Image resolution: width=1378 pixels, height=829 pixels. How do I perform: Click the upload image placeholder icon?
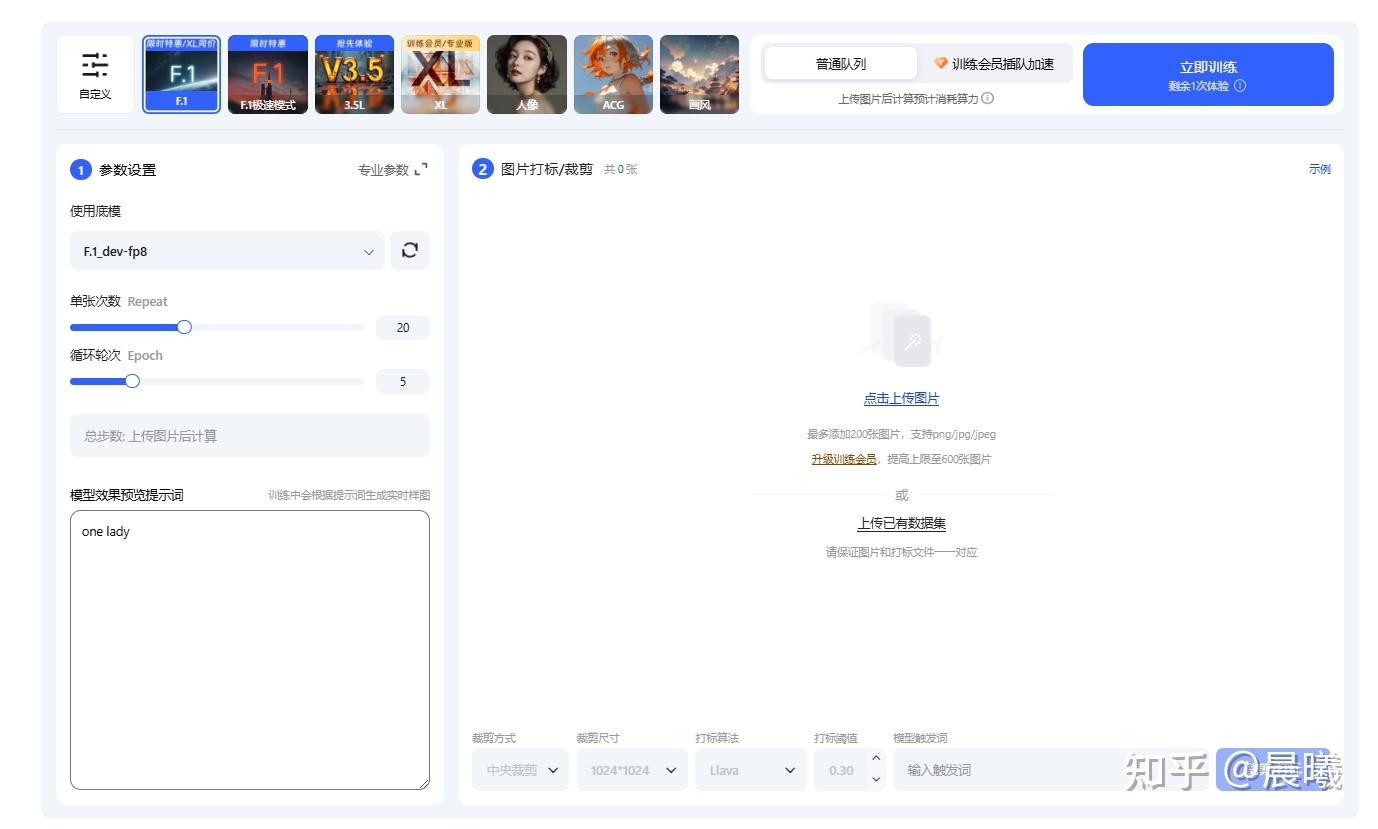(x=902, y=335)
